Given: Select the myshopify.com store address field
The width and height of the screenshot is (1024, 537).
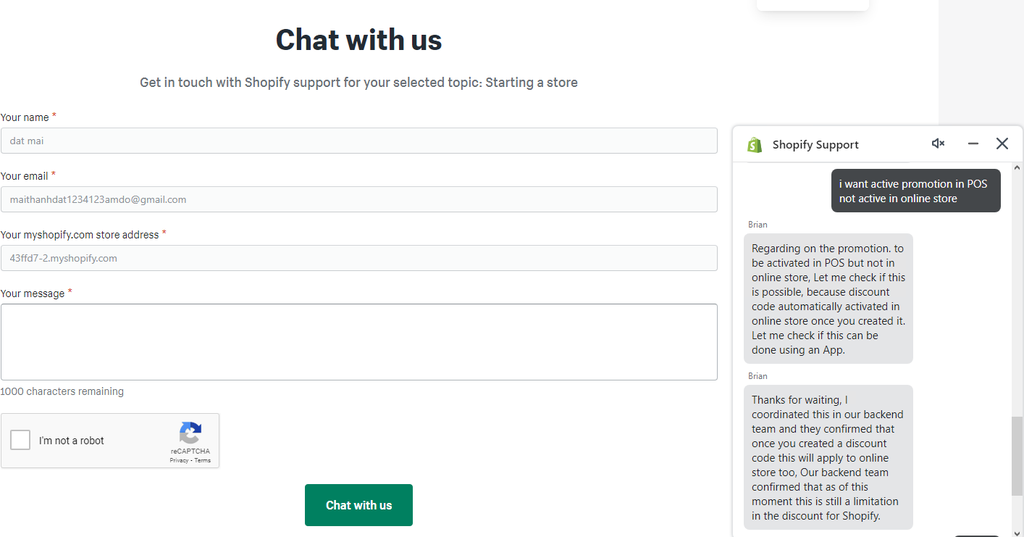Looking at the screenshot, I should (359, 258).
